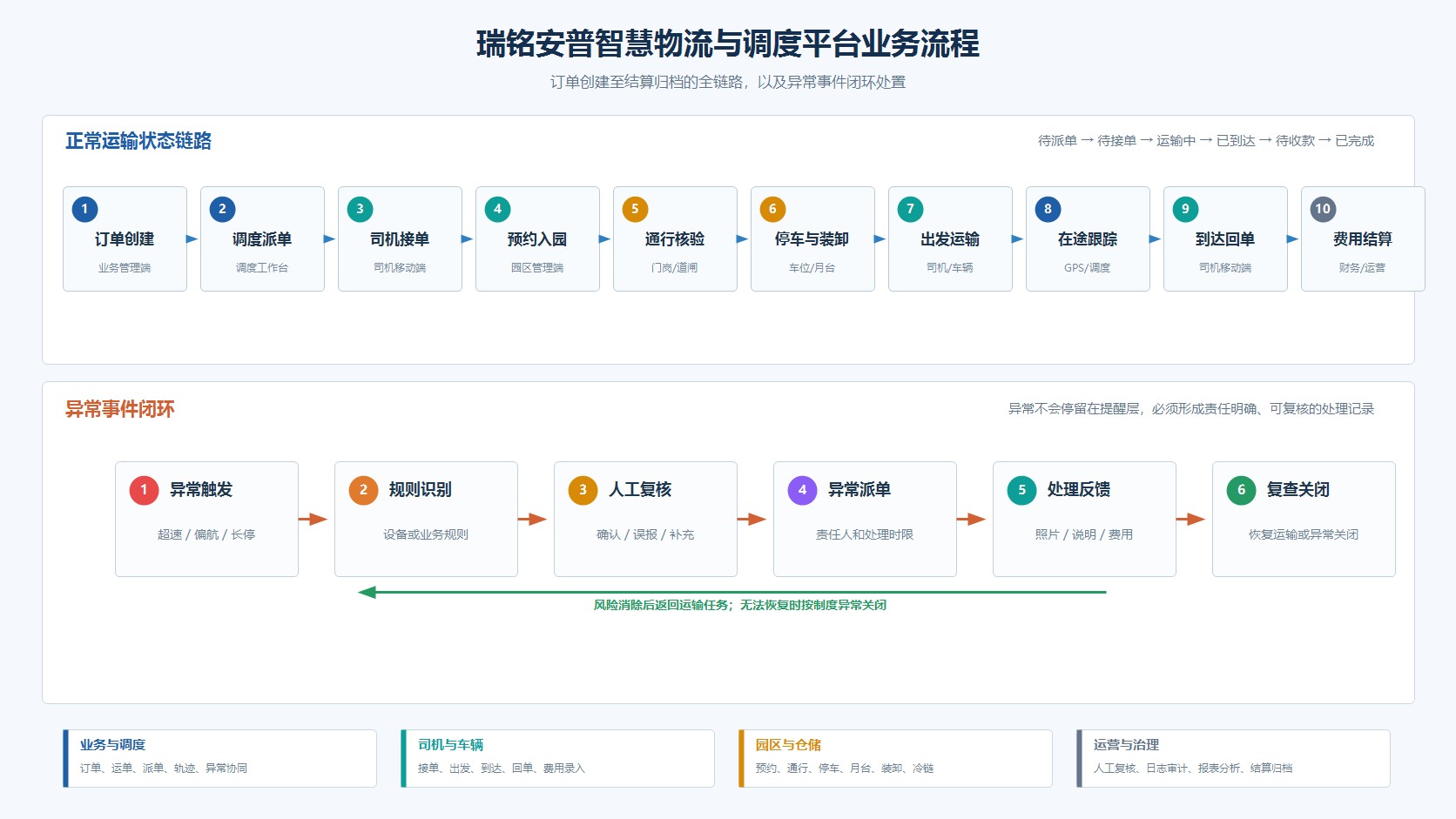Select the 异常派单 card title
The image size is (1456, 819).
point(859,490)
